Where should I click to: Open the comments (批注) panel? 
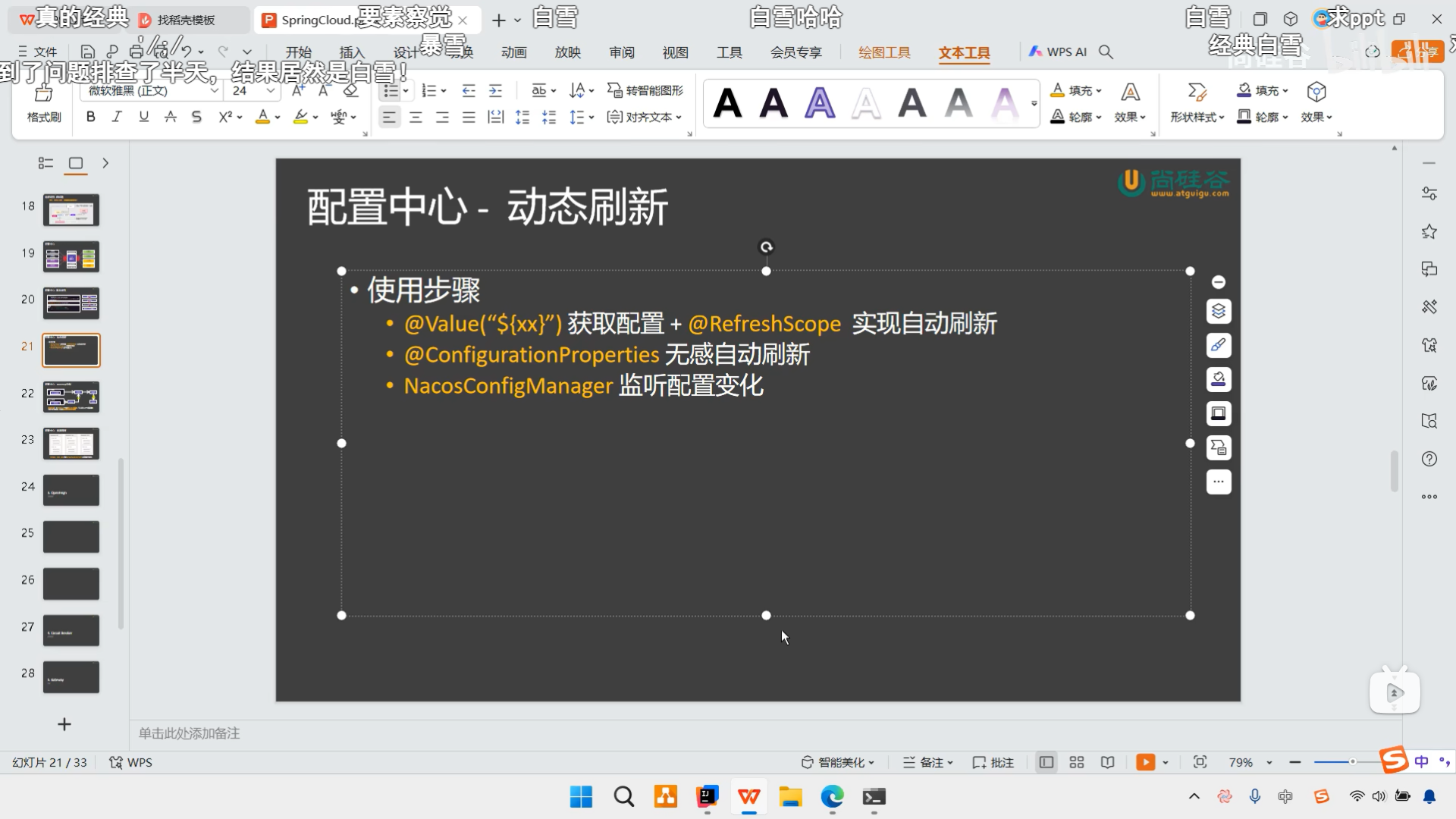tap(993, 762)
